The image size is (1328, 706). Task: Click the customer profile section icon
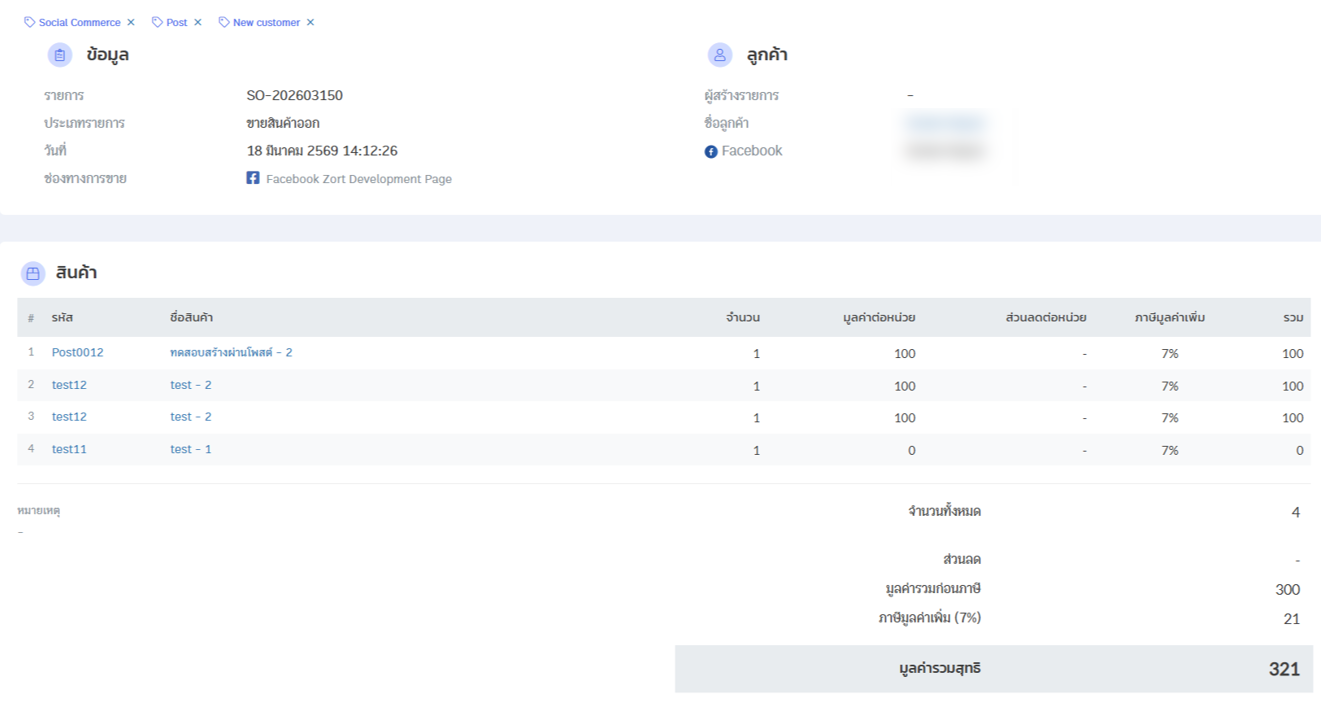(x=719, y=55)
